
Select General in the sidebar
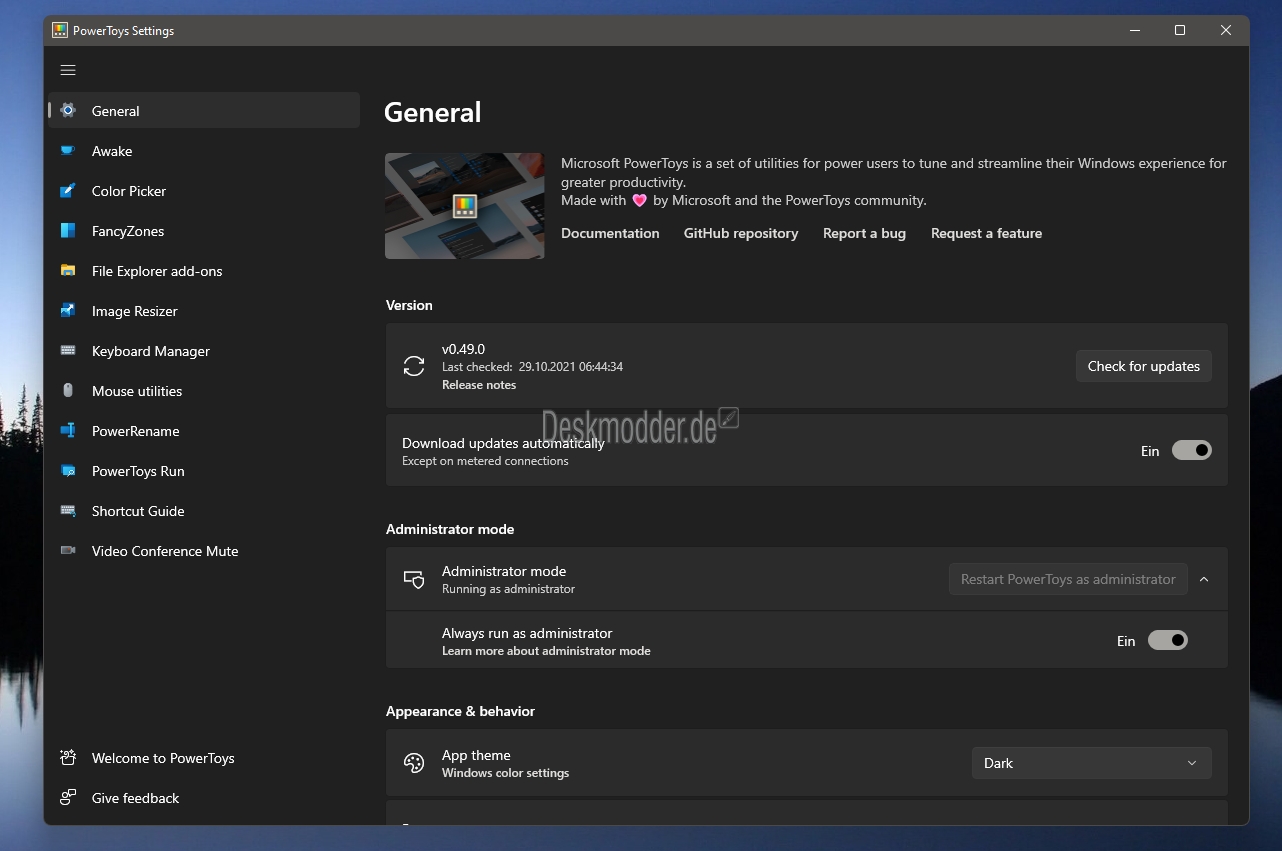click(x=204, y=111)
